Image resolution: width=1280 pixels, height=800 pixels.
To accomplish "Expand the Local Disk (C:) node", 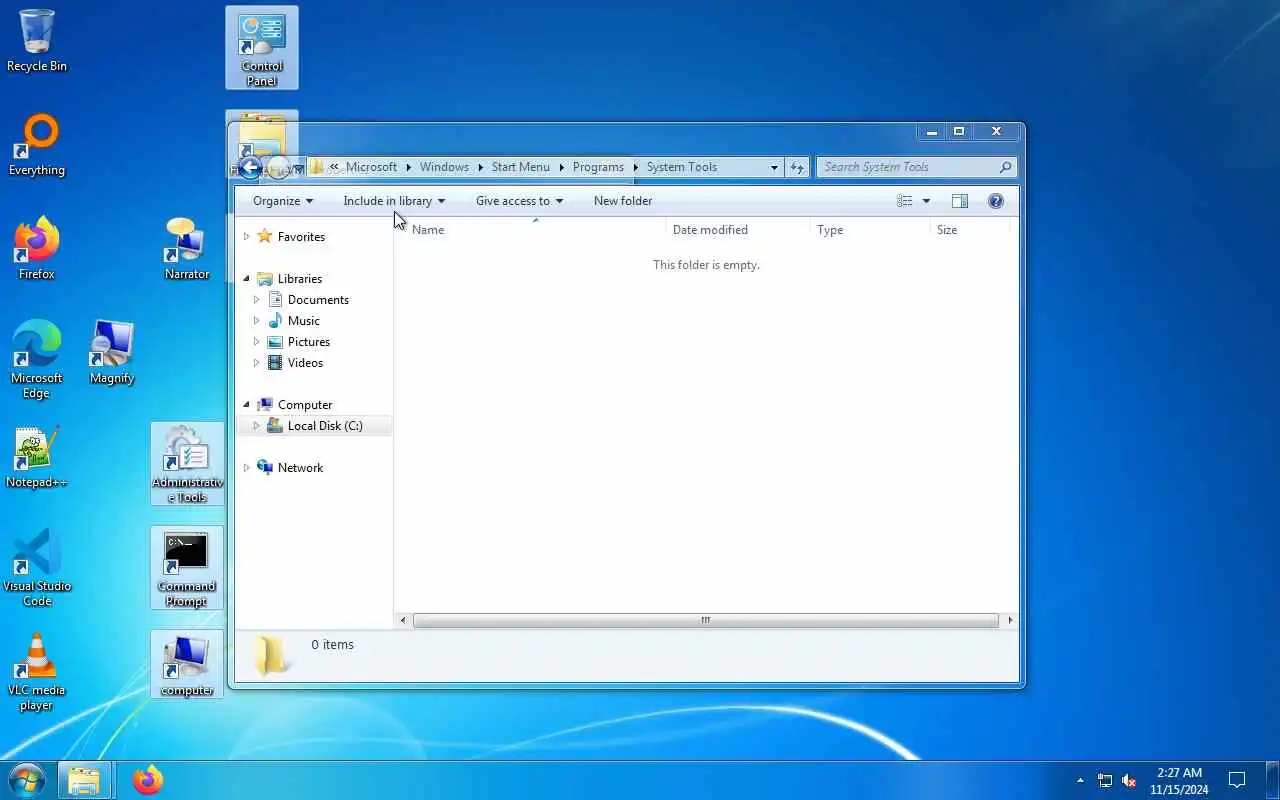I will 256,426.
